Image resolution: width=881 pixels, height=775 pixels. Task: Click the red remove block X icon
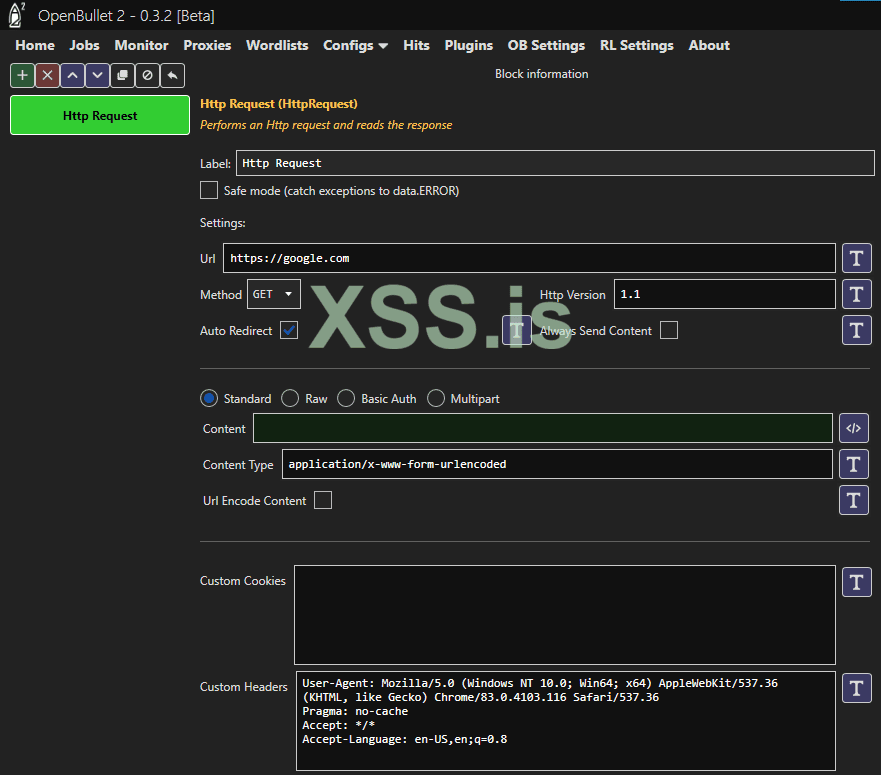pyautogui.click(x=47, y=75)
